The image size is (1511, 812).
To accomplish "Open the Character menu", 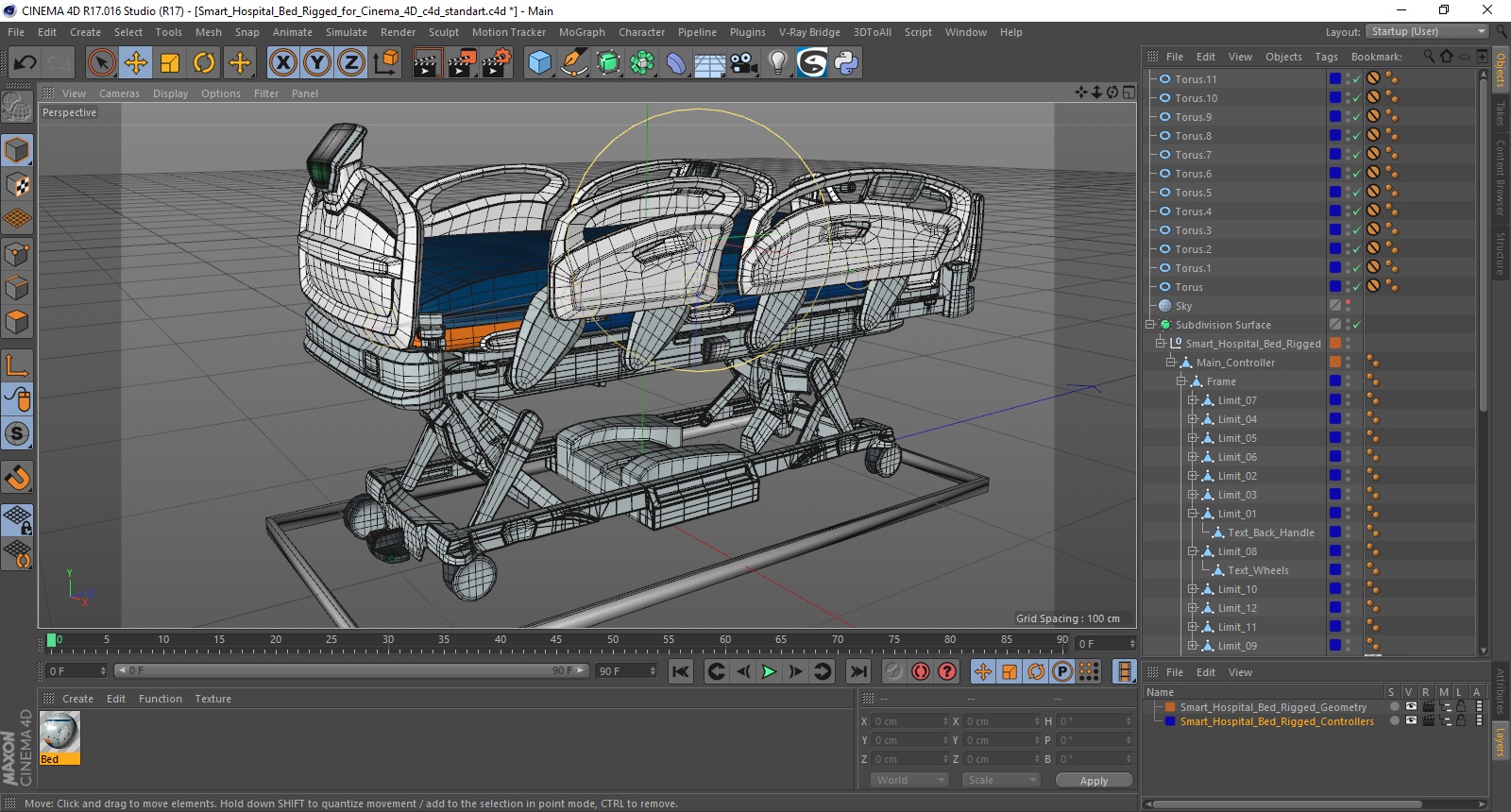I will click(x=641, y=32).
